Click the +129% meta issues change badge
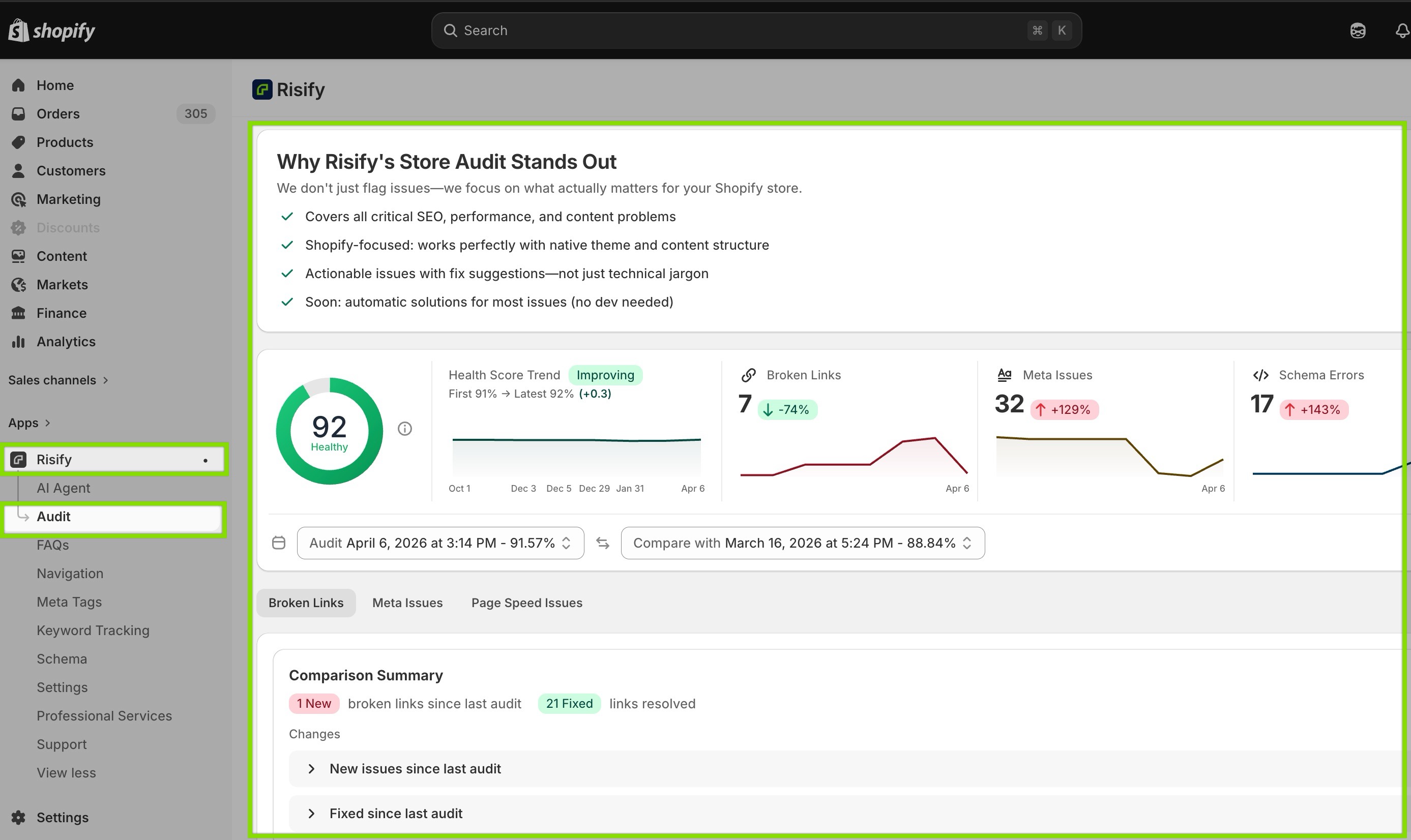This screenshot has height=840, width=1411. point(1065,410)
